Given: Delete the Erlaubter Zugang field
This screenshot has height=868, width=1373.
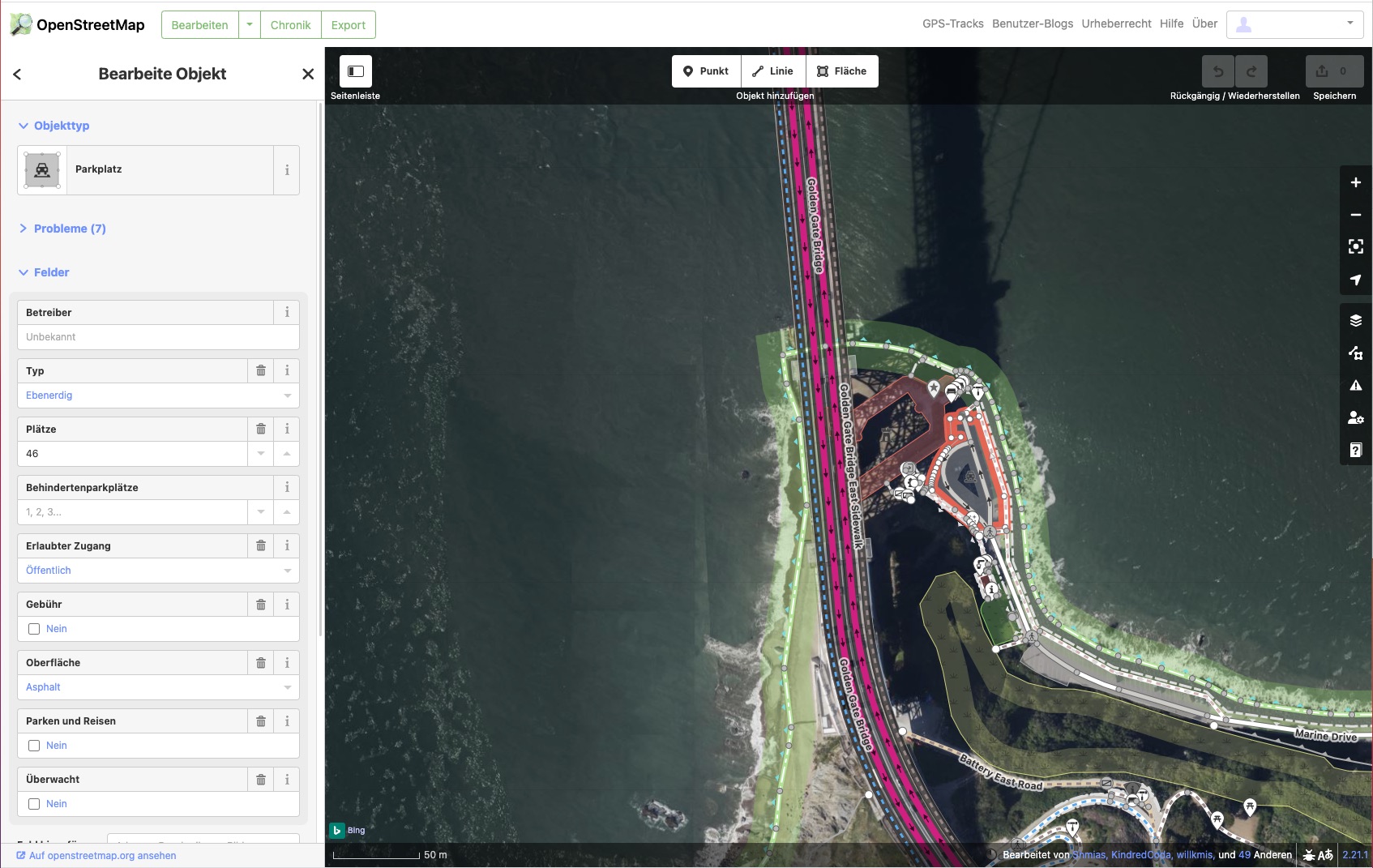Looking at the screenshot, I should point(261,546).
